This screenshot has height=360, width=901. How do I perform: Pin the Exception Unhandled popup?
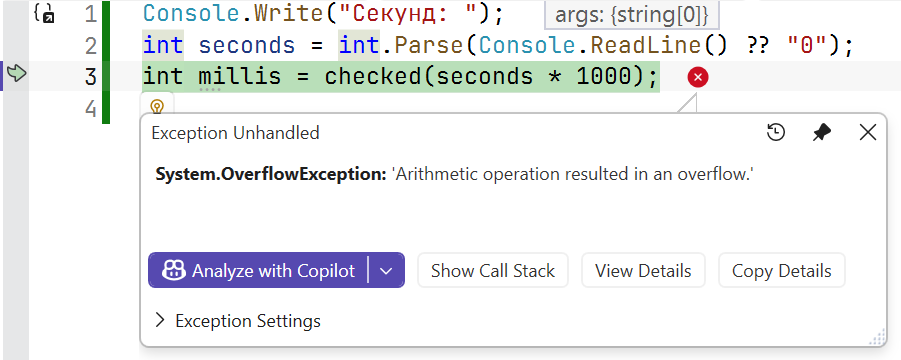[822, 133]
